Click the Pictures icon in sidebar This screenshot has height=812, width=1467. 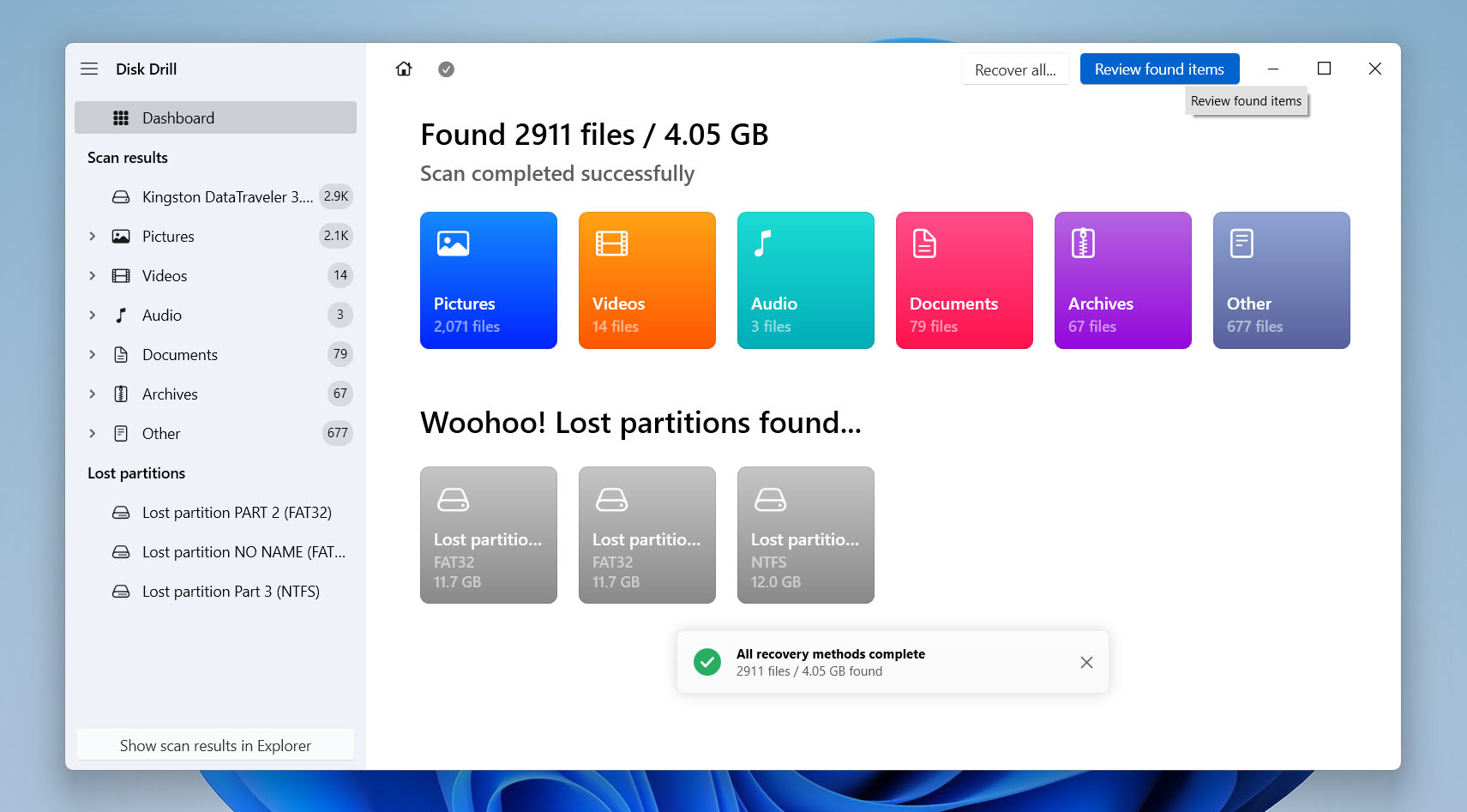tap(121, 237)
